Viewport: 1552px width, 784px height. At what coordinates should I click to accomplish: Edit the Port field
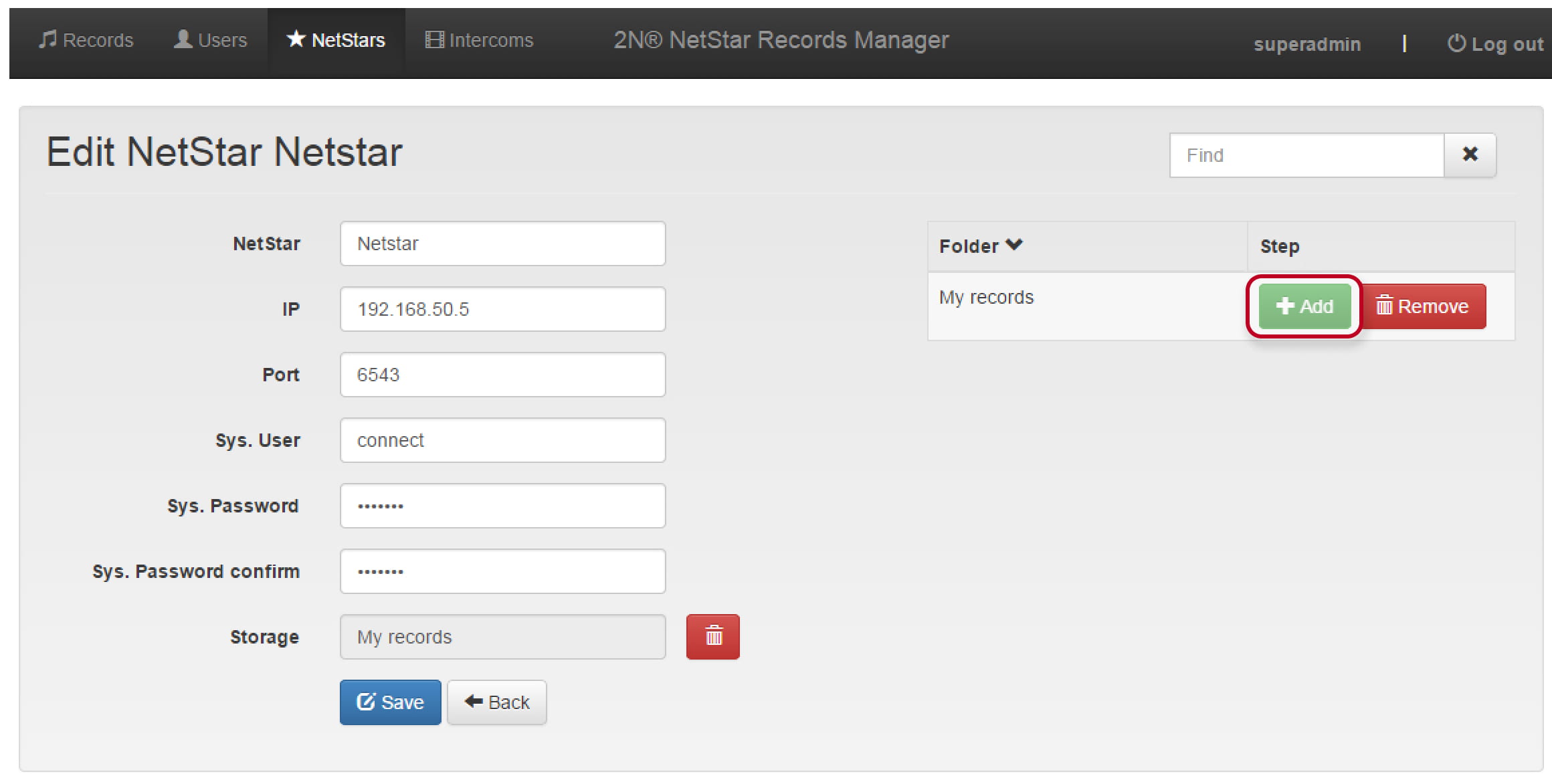pyautogui.click(x=503, y=375)
